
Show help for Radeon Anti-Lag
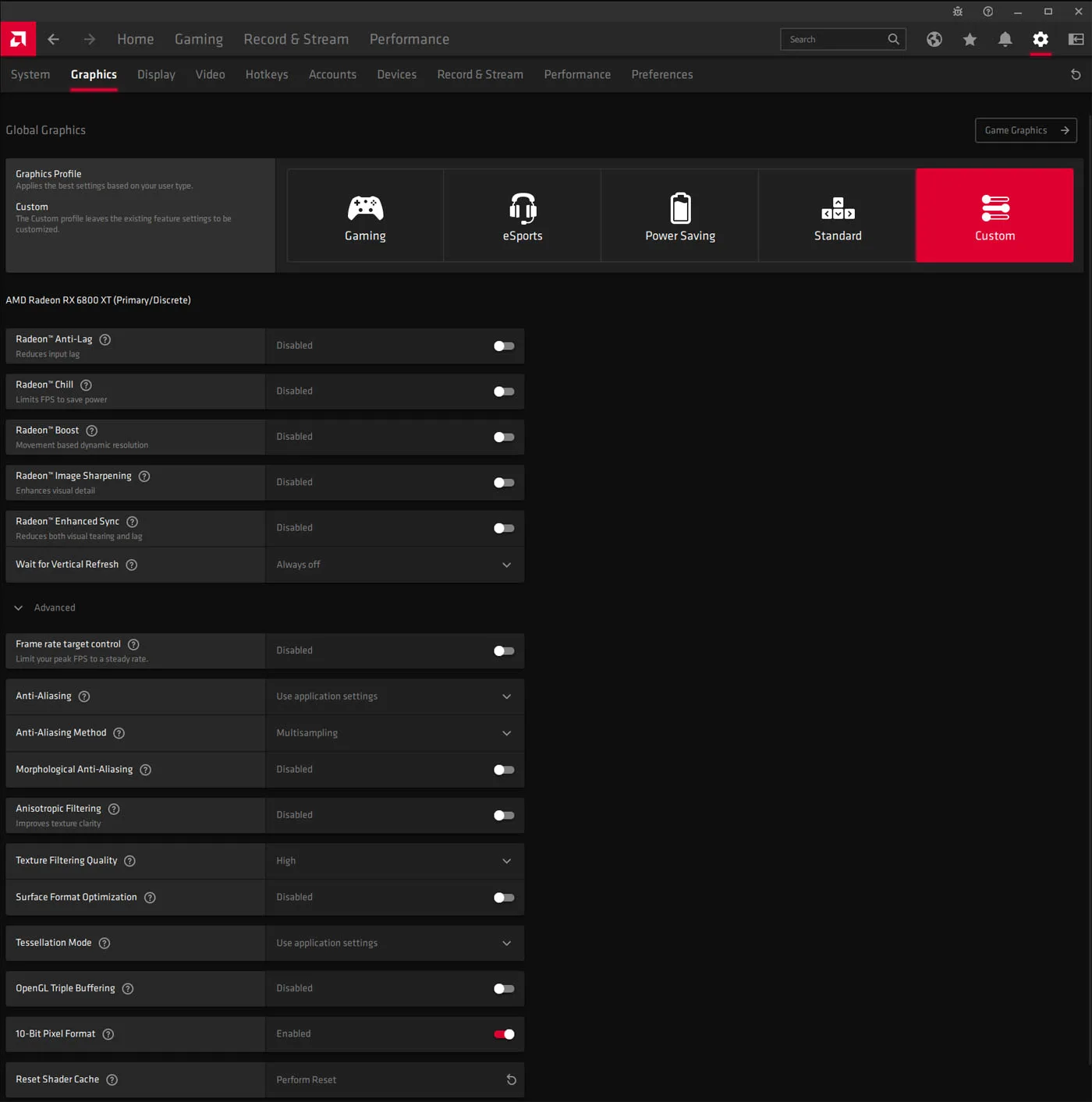click(105, 339)
